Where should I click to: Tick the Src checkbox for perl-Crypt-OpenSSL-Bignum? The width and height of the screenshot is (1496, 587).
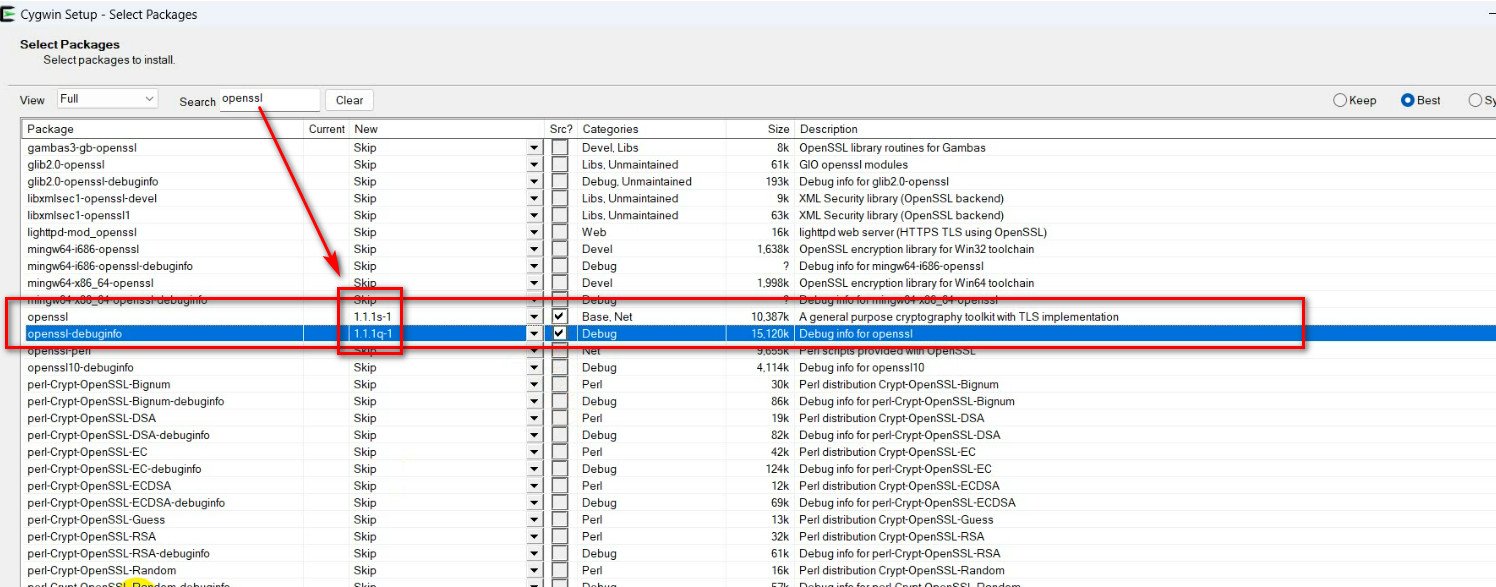[559, 384]
